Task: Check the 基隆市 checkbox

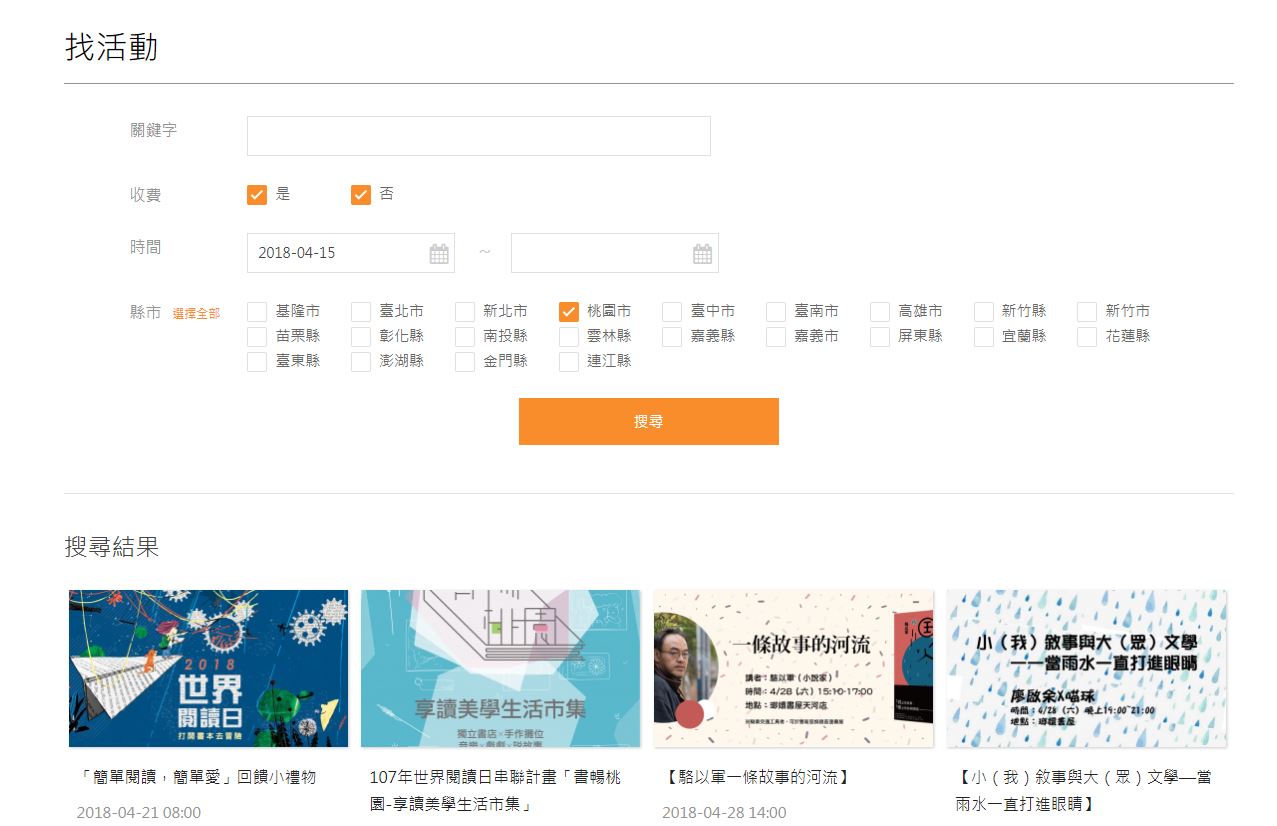Action: 257,312
